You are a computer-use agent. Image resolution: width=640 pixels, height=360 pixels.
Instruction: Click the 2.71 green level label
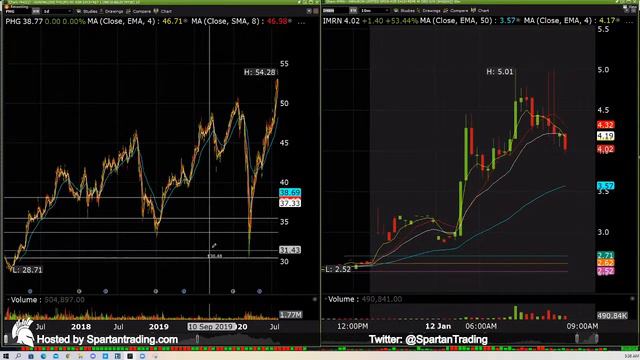605,256
